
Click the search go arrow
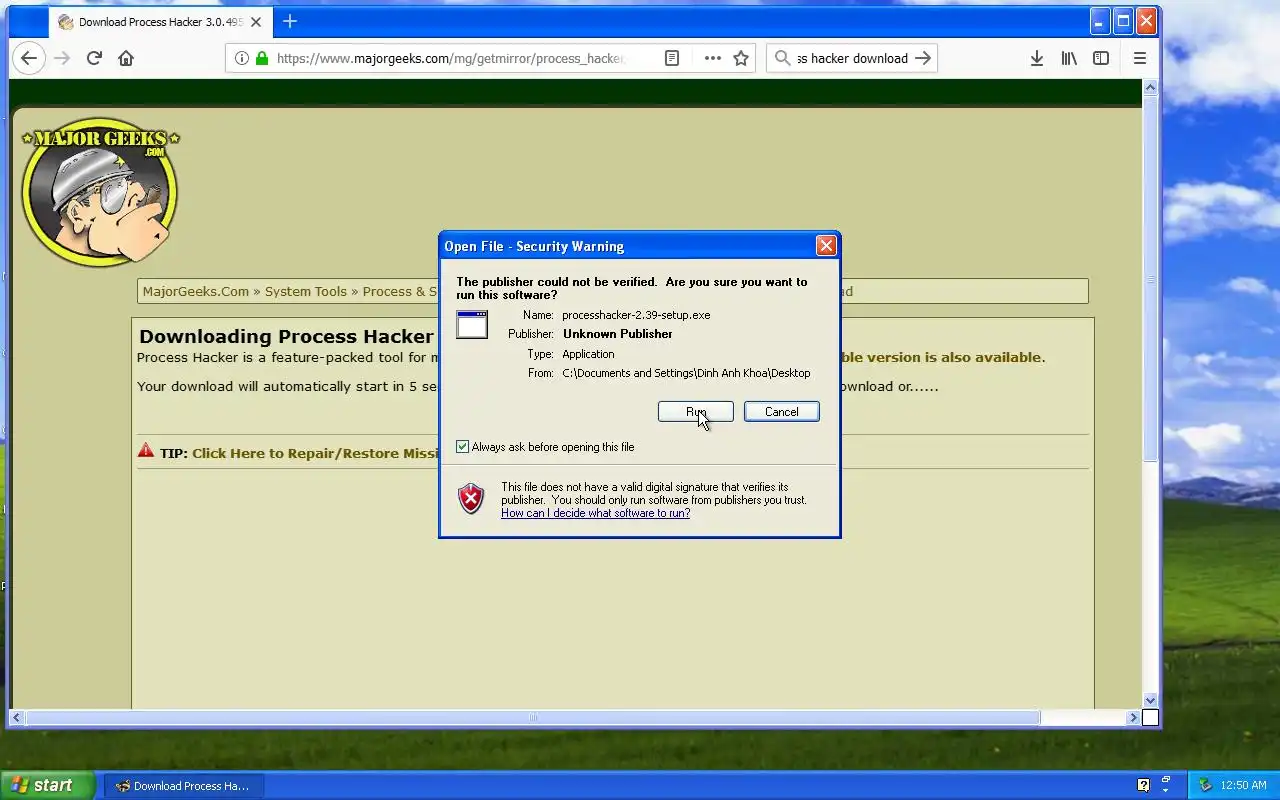click(923, 58)
